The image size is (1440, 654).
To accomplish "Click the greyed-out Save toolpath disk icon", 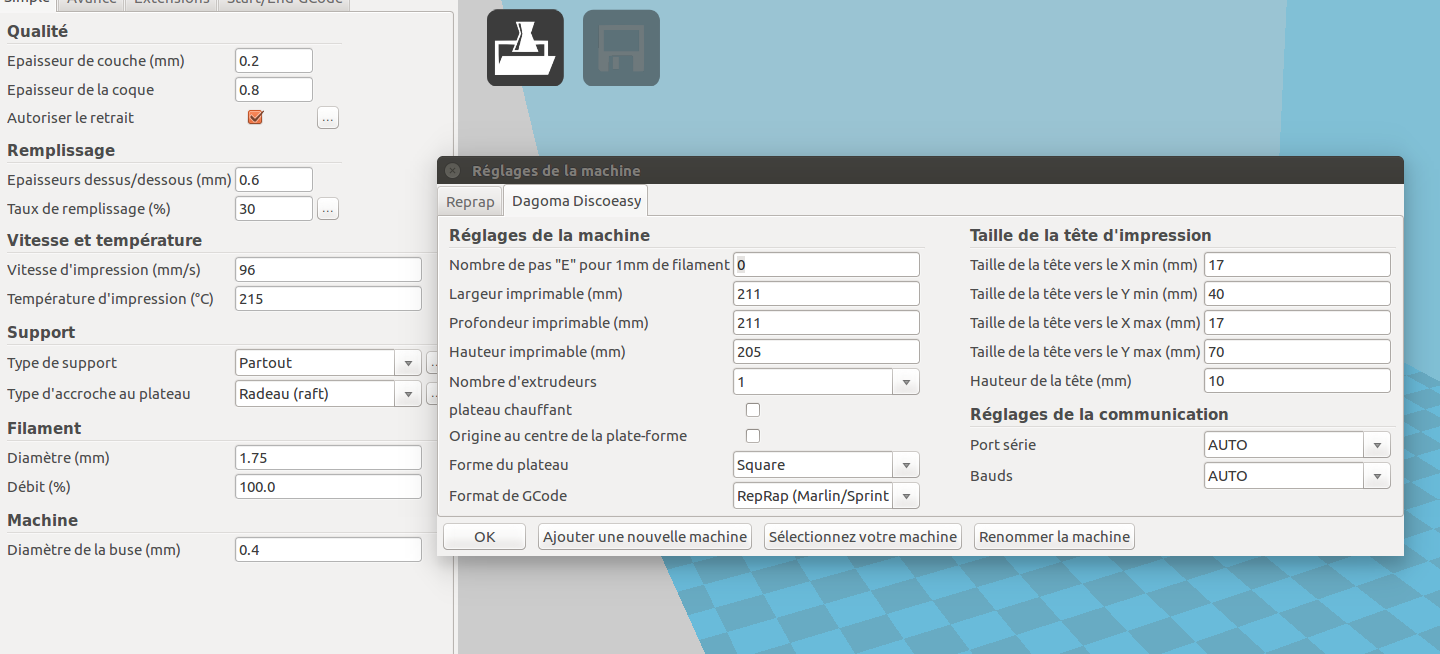I will click(x=621, y=48).
